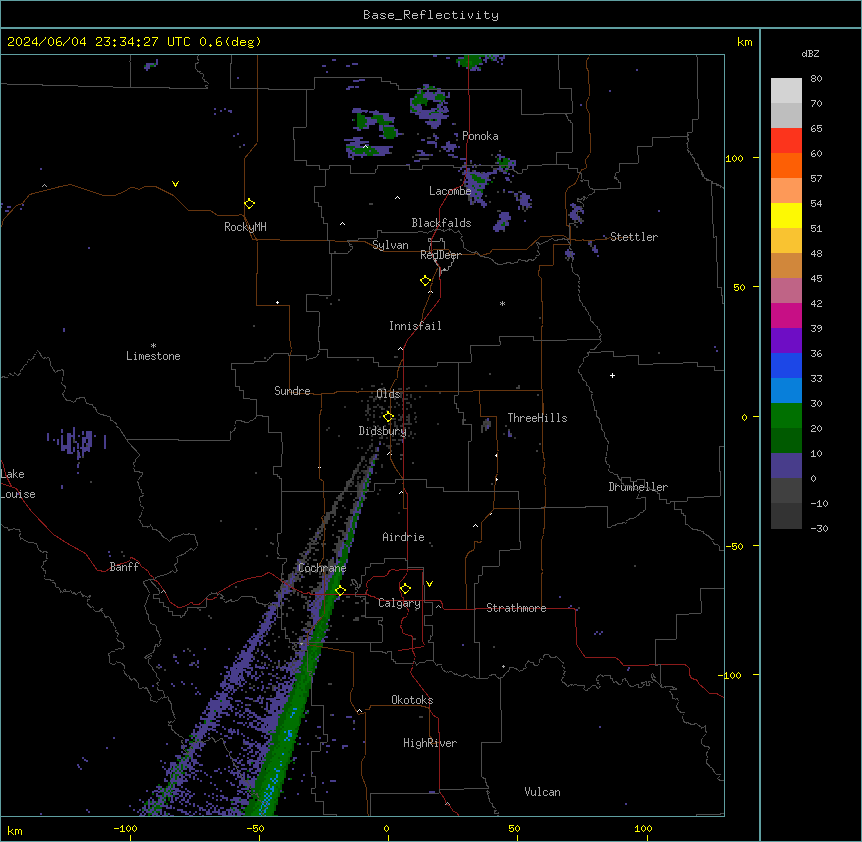Click the HighRiver city label

[430, 743]
